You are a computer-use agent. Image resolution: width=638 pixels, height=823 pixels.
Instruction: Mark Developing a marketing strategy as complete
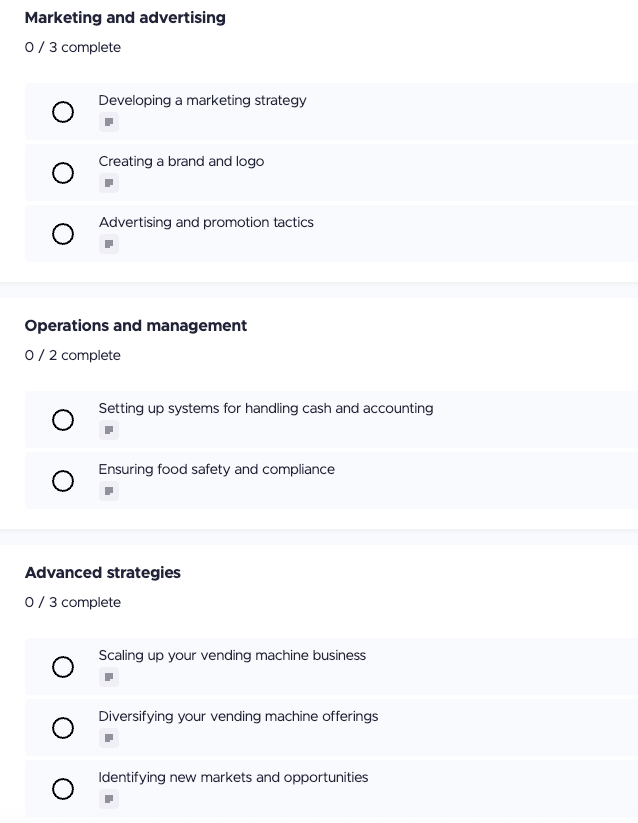tap(63, 112)
